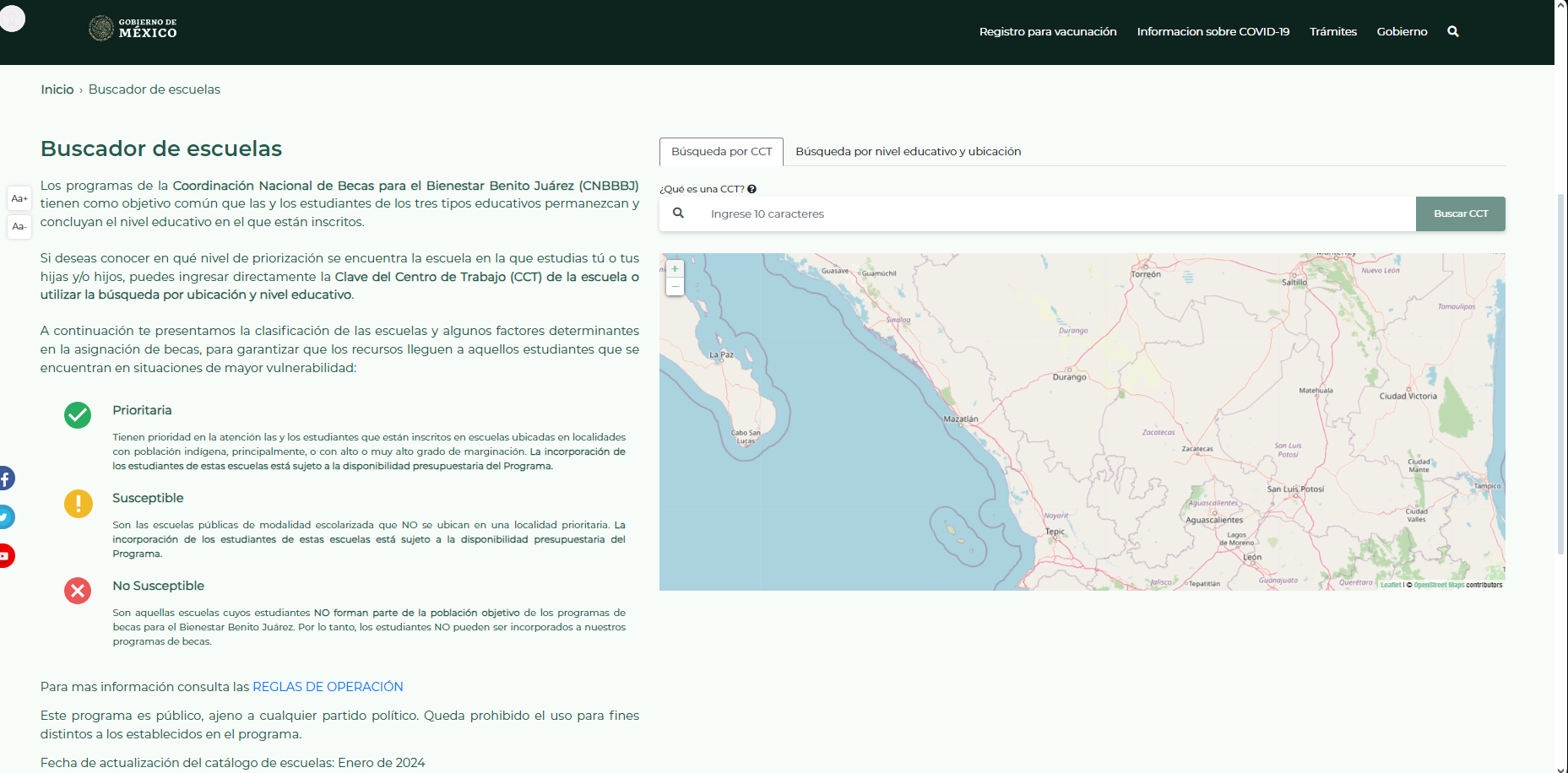This screenshot has width=1568, height=773.
Task: Click Torreón label on the map
Action: pos(1146,274)
